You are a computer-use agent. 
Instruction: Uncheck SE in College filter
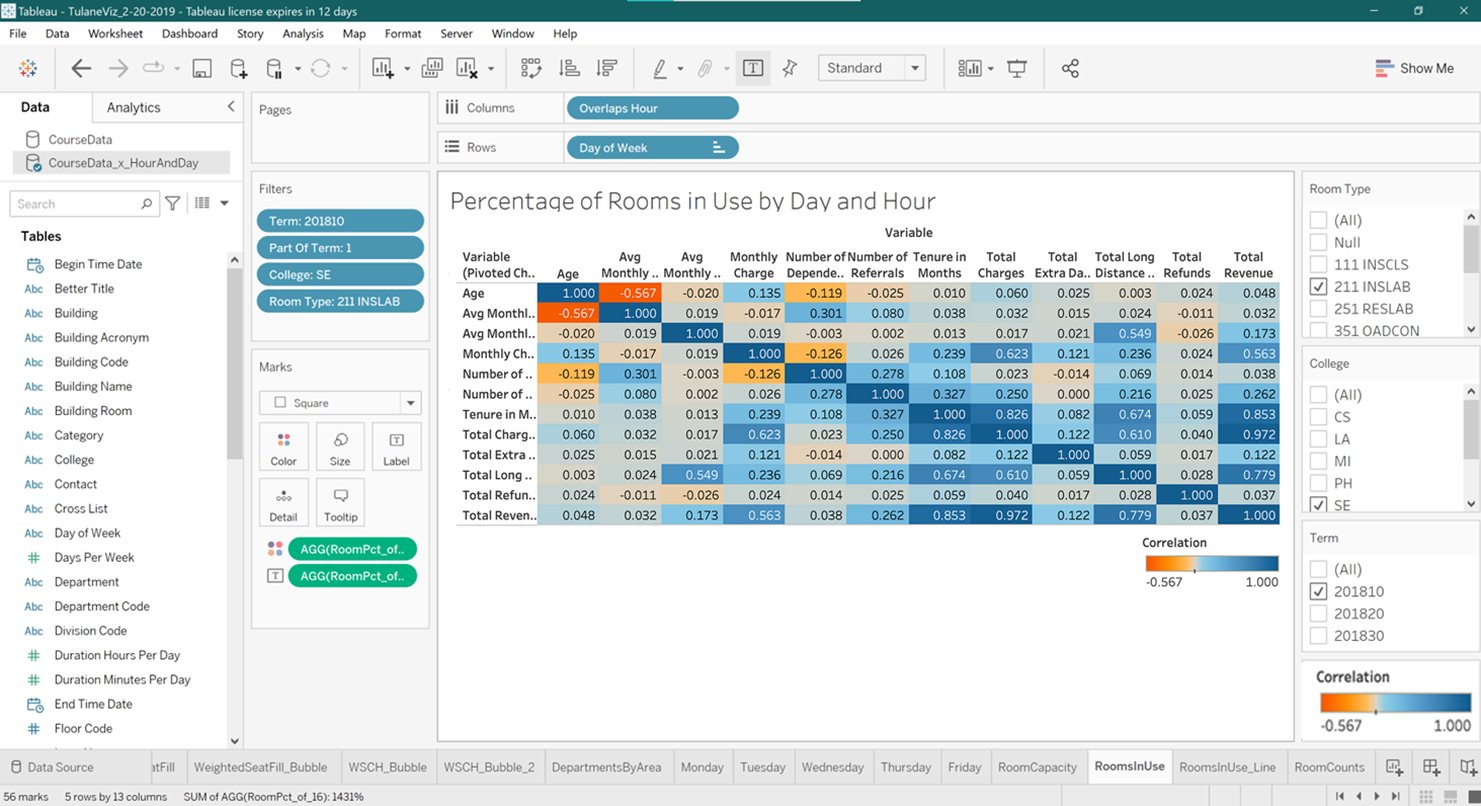1319,505
